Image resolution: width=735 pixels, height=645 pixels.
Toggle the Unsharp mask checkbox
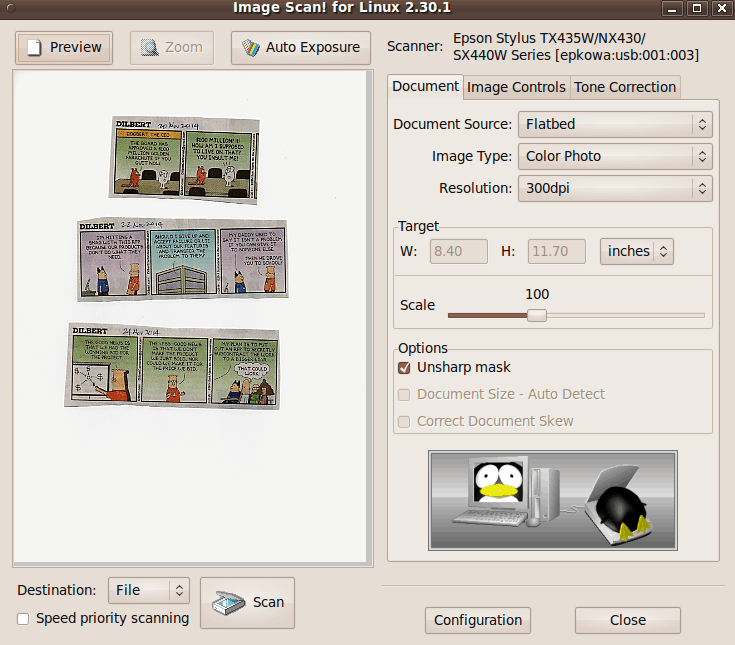tap(404, 368)
